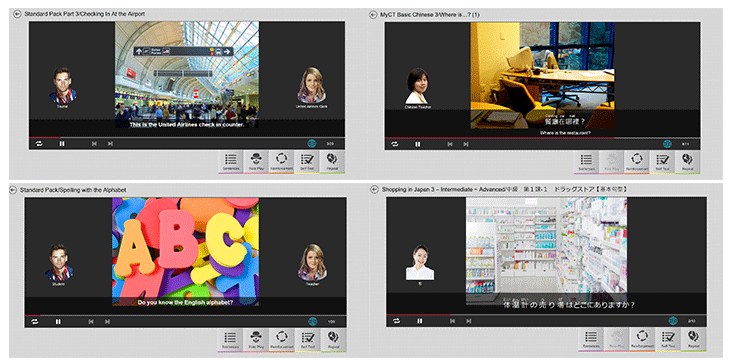The height and width of the screenshot is (360, 737).
Task: Click subtitle "Where is the restaurant?"
Action: [x=565, y=133]
